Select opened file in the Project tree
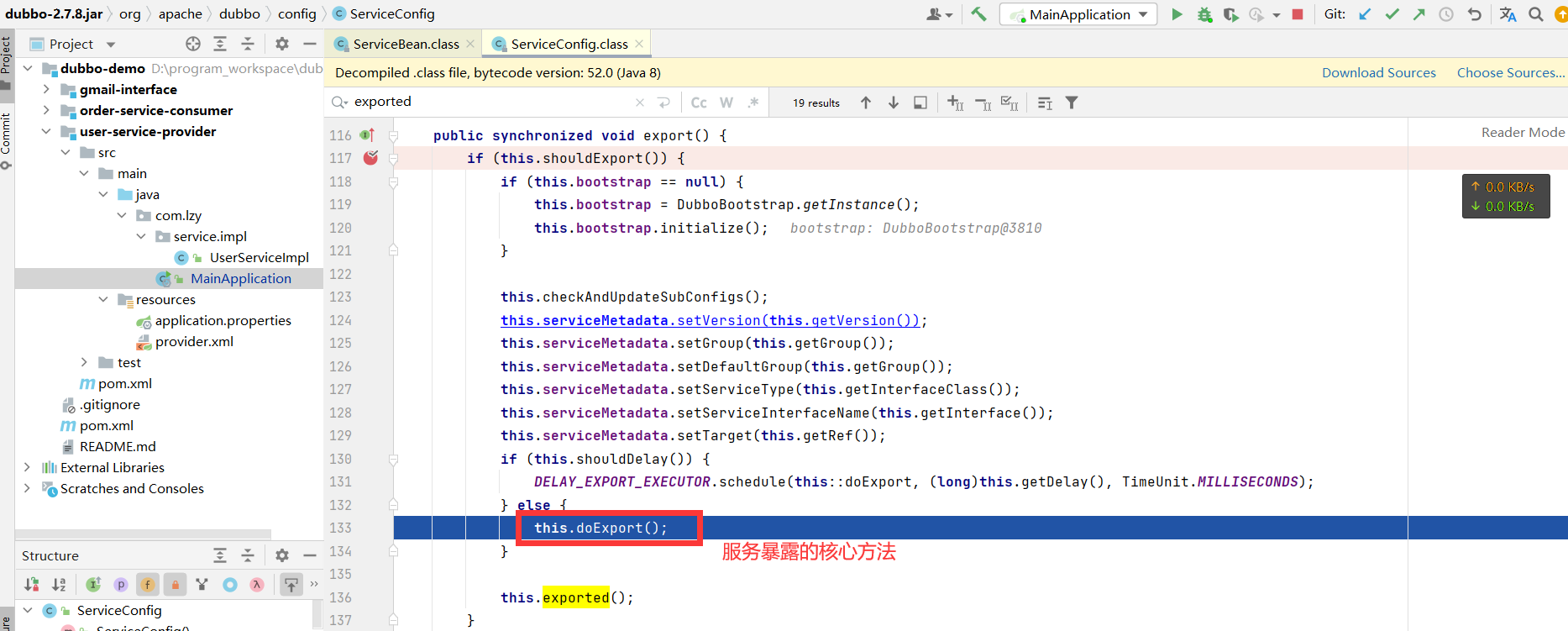1568x631 pixels. pyautogui.click(x=193, y=44)
